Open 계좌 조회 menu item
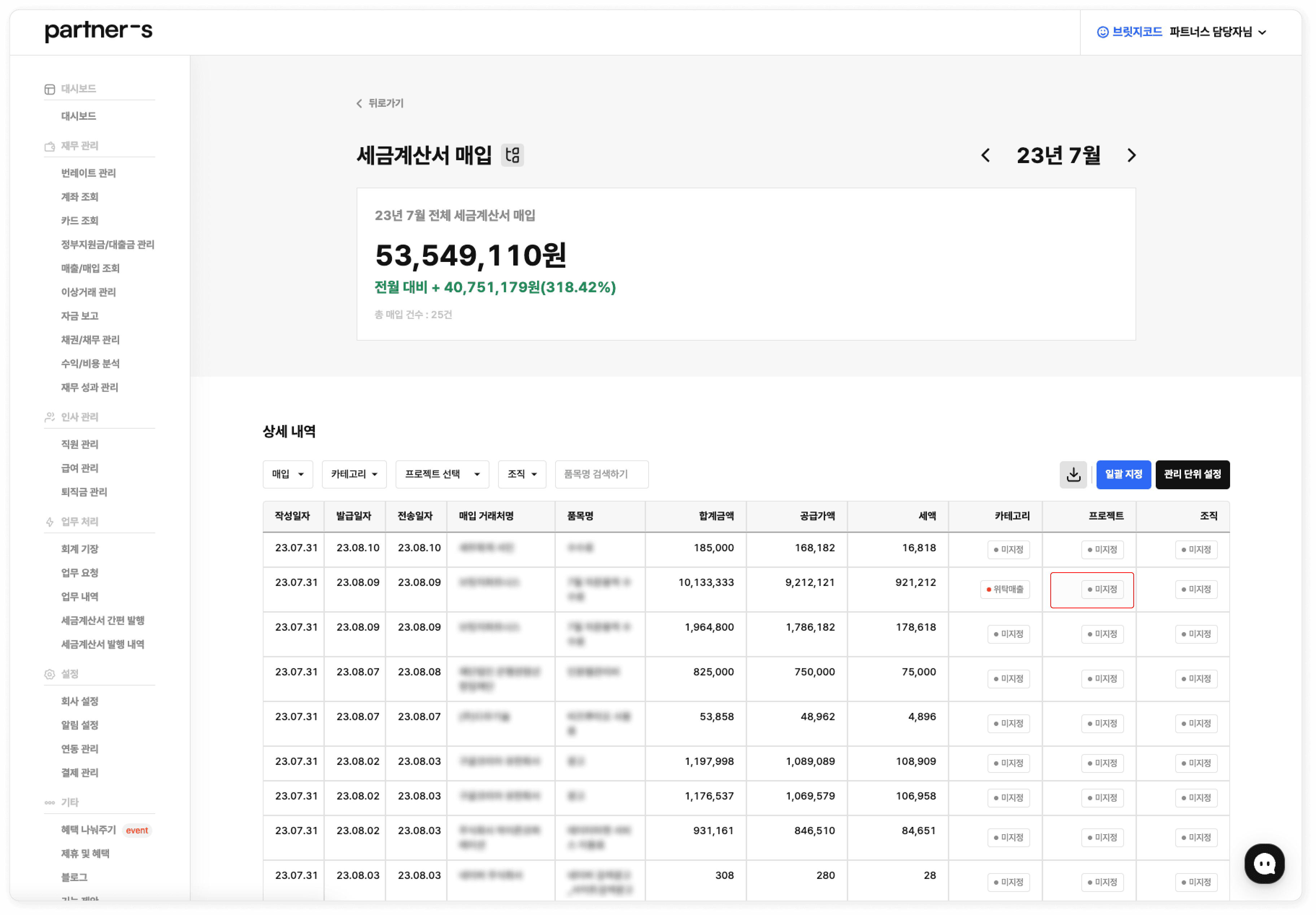 click(80, 197)
